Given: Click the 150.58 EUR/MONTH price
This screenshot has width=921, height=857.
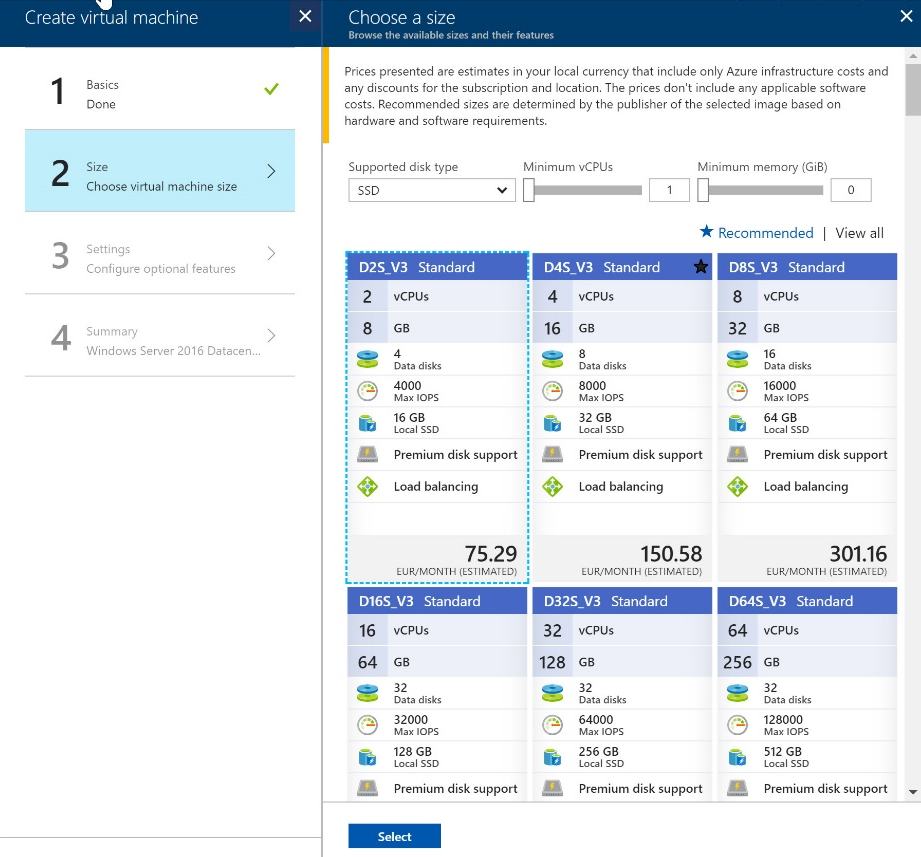Looking at the screenshot, I should click(x=671, y=554).
